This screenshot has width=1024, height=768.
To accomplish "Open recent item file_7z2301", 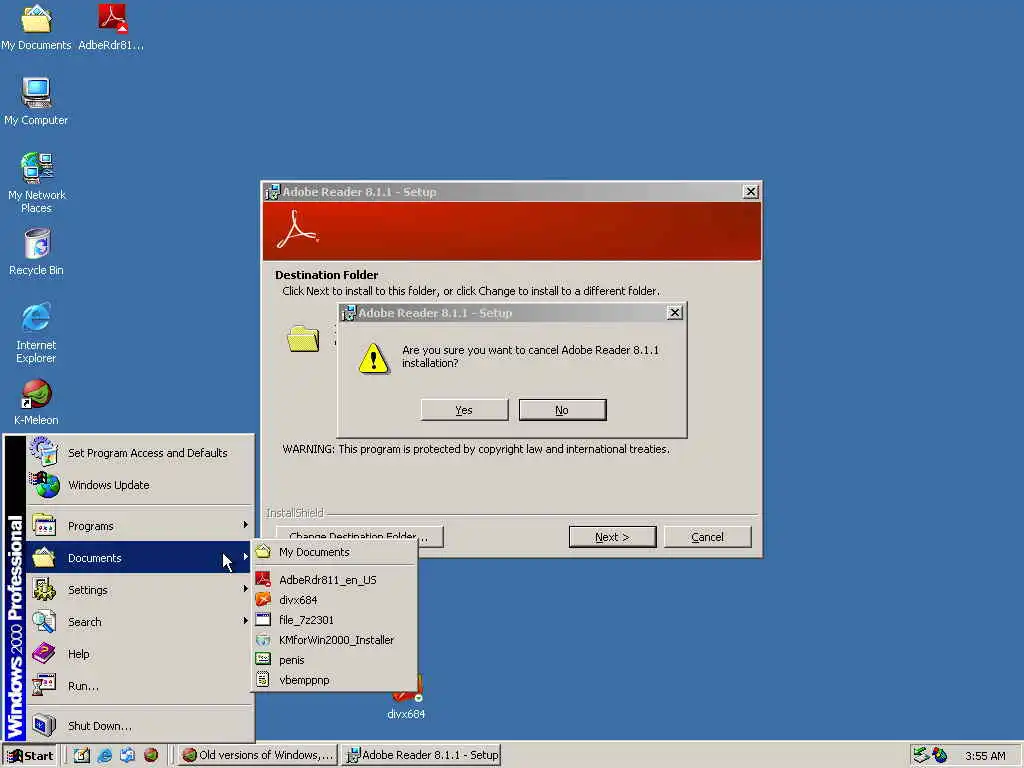I will pos(334,620).
